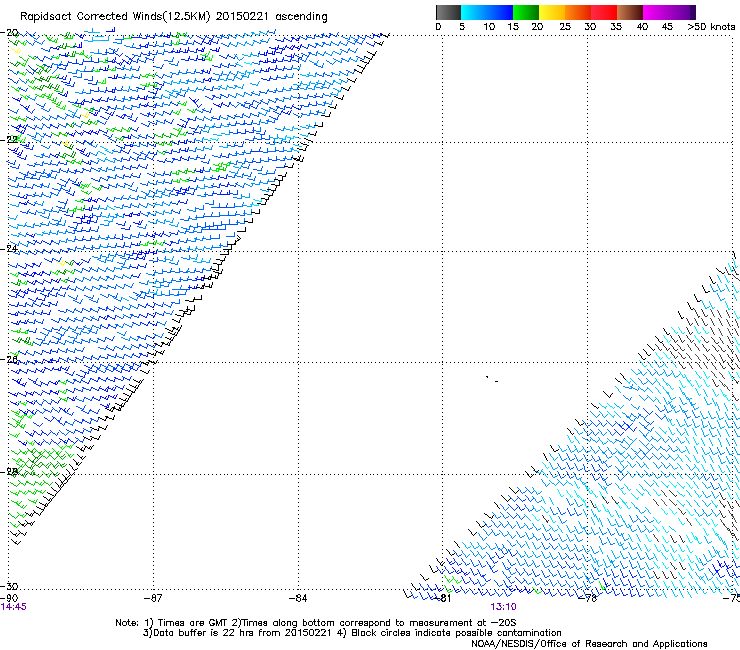Screen dimensions: 740x650
Task: Click the cyan-to-blue 5–15 knots color segment
Action: click(x=487, y=12)
